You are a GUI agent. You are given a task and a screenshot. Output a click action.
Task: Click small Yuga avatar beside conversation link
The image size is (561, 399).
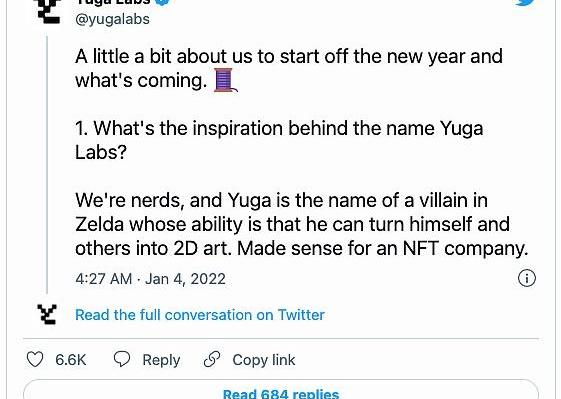(x=47, y=314)
